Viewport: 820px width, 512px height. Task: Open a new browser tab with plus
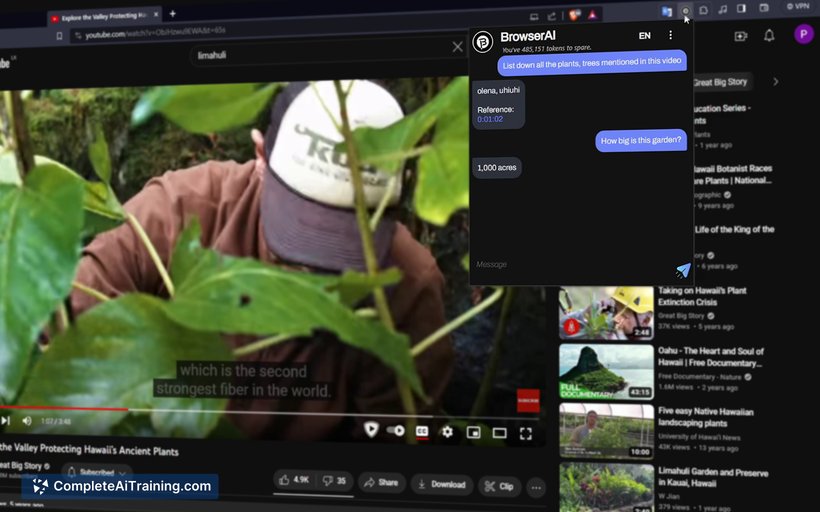[x=173, y=14]
